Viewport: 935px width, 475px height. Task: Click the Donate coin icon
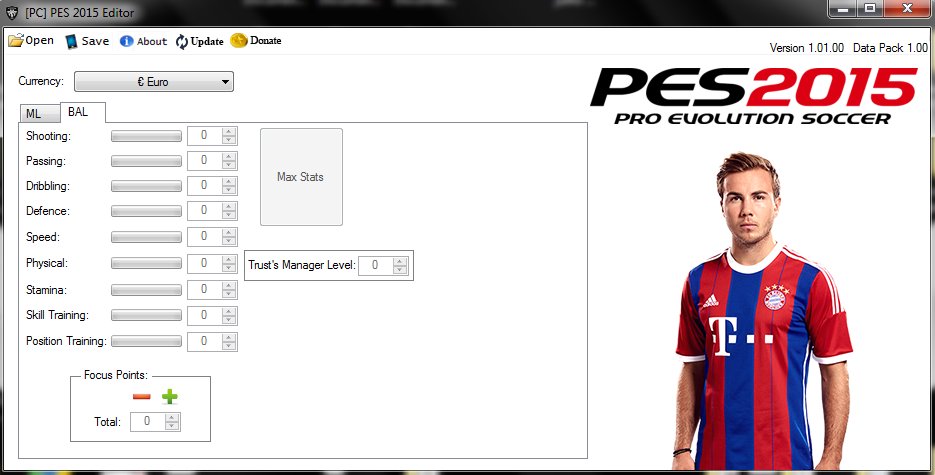239,41
